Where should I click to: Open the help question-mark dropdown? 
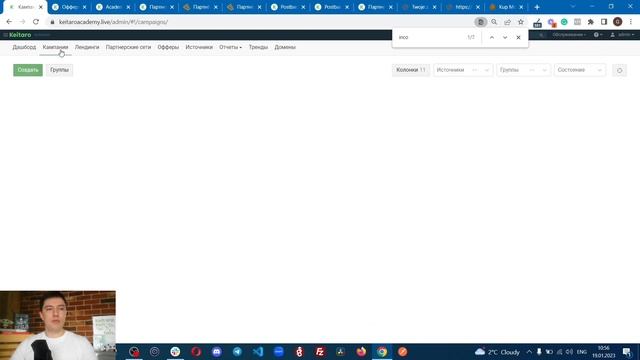click(598, 35)
